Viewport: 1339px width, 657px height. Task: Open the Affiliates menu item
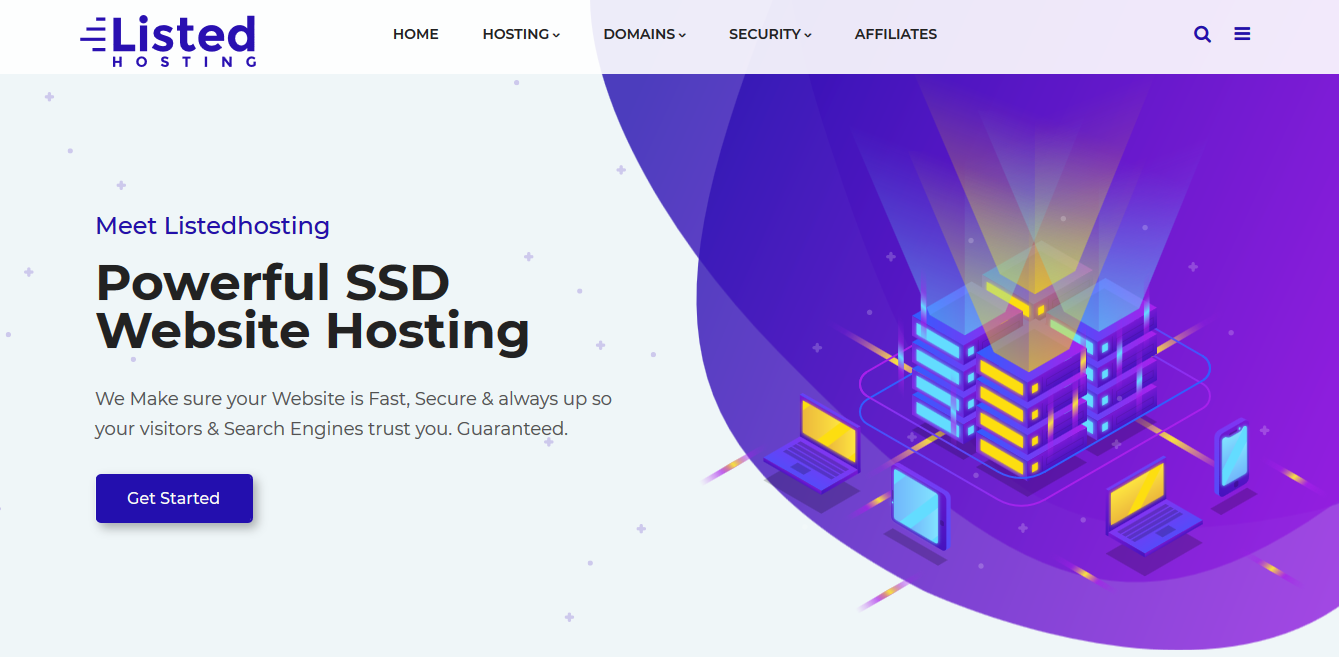click(x=895, y=34)
